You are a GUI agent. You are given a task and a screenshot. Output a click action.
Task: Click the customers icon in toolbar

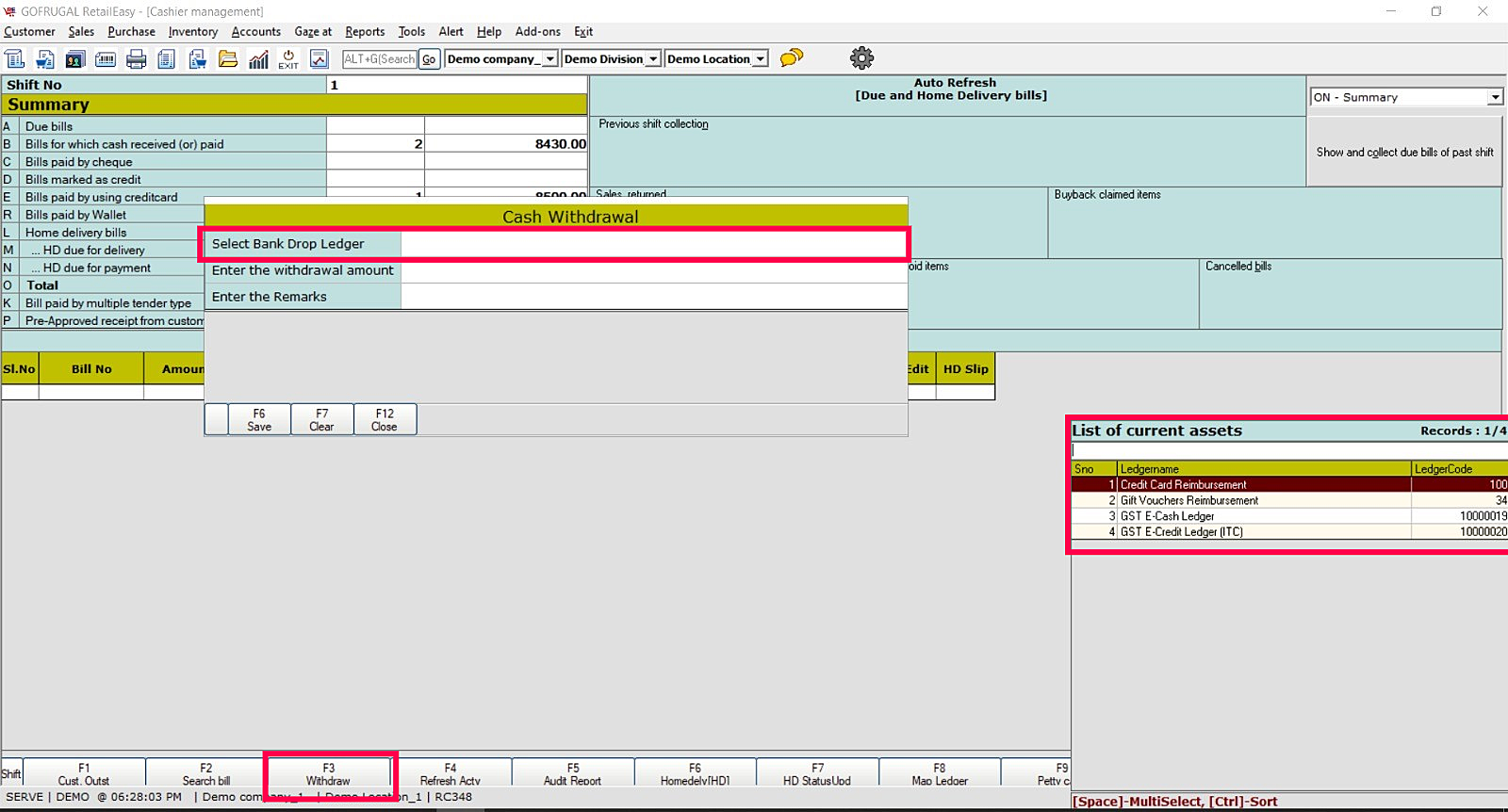[x=74, y=59]
